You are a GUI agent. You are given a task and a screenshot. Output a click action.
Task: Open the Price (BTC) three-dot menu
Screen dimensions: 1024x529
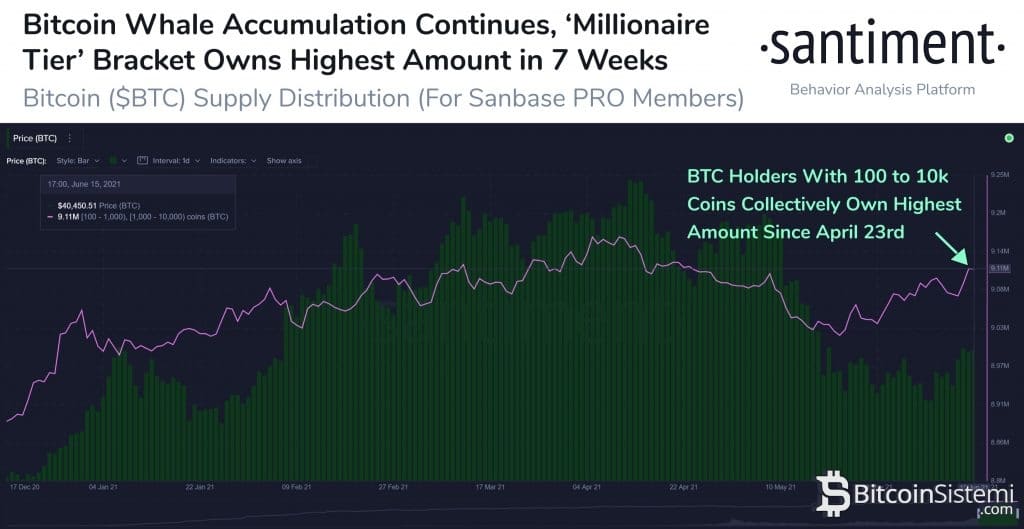coord(69,138)
